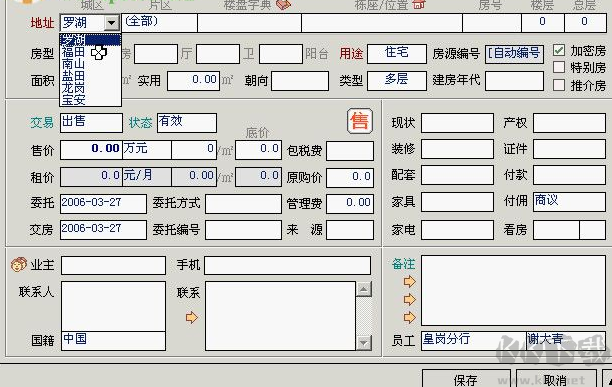Click the 看房 input field
The image size is (612, 387).
pos(557,230)
